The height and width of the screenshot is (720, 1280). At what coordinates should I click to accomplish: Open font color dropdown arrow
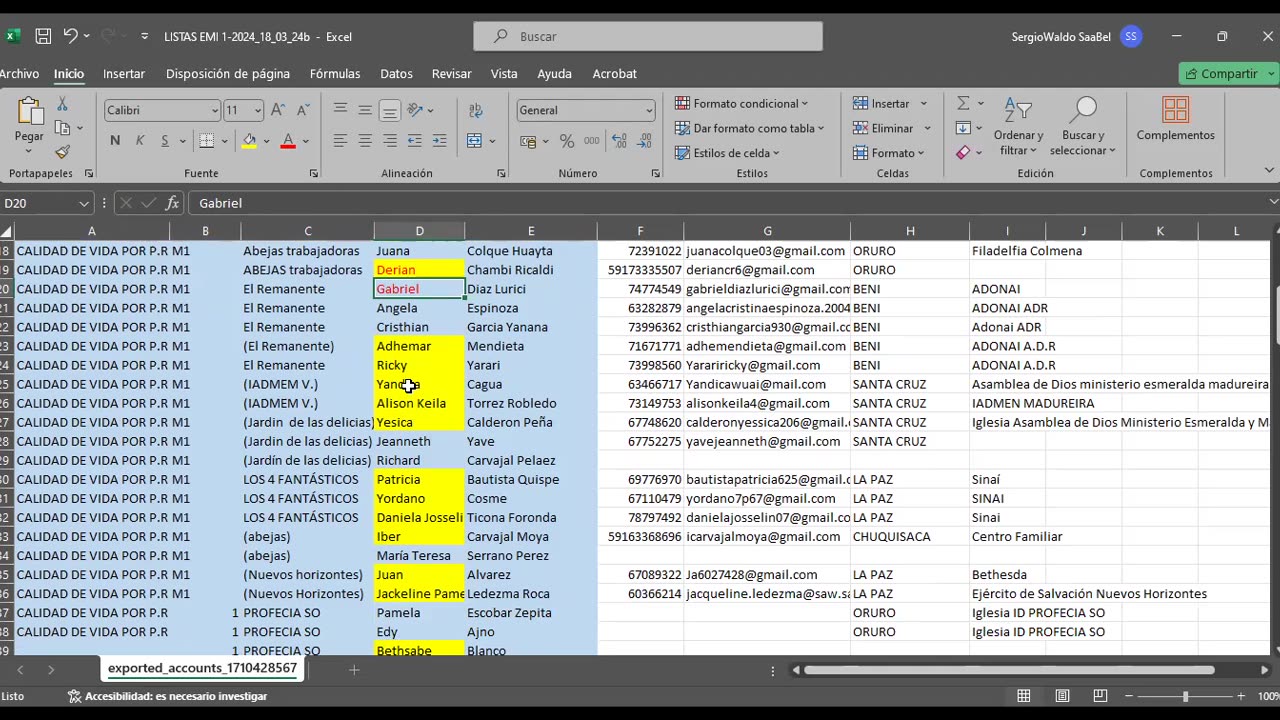[306, 141]
